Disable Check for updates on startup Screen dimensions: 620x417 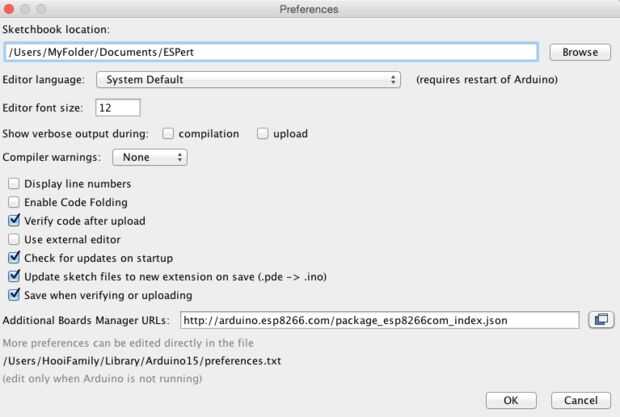tap(14, 258)
